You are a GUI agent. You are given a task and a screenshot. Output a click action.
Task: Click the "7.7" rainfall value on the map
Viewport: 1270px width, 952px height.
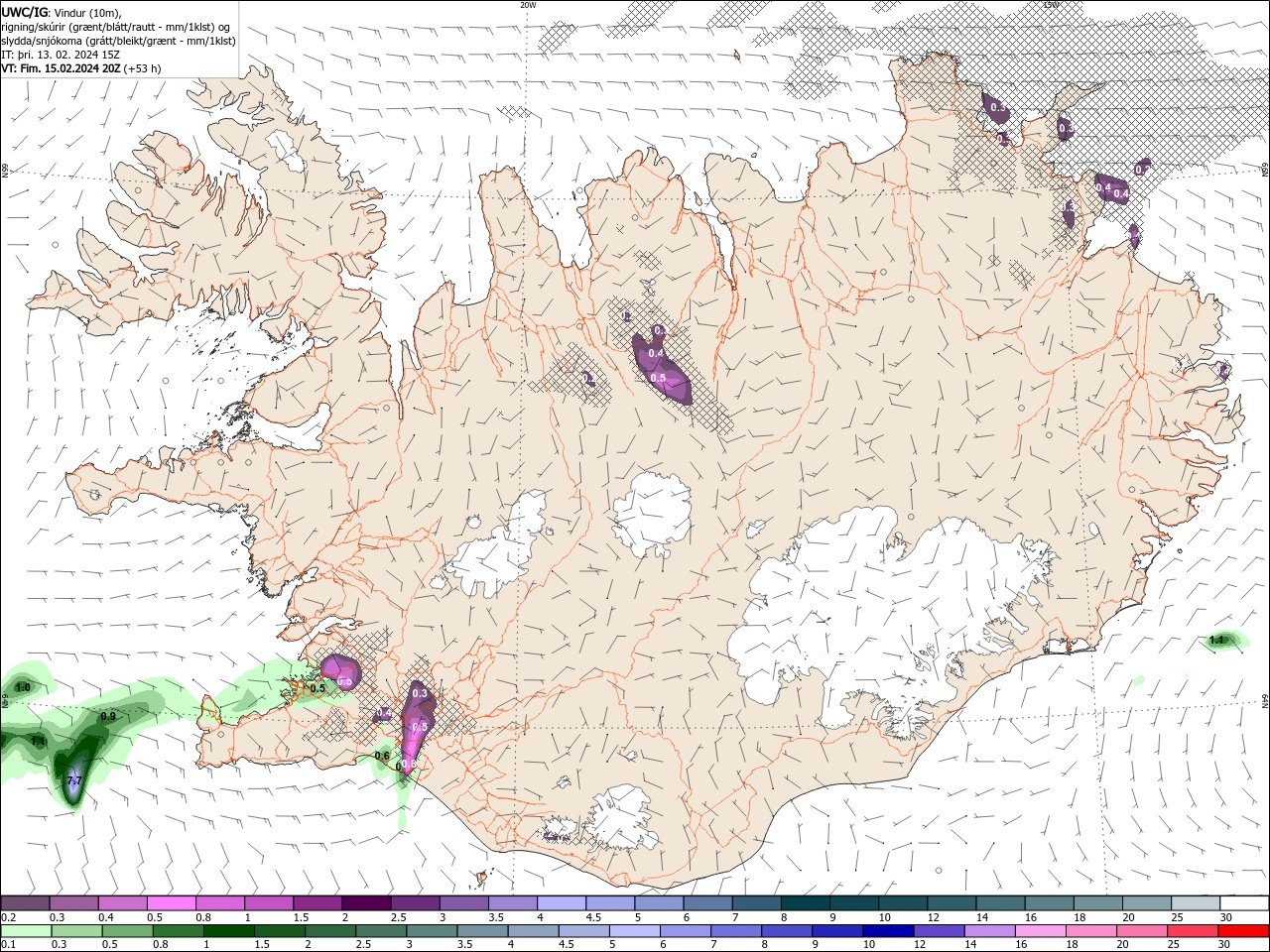[73, 781]
